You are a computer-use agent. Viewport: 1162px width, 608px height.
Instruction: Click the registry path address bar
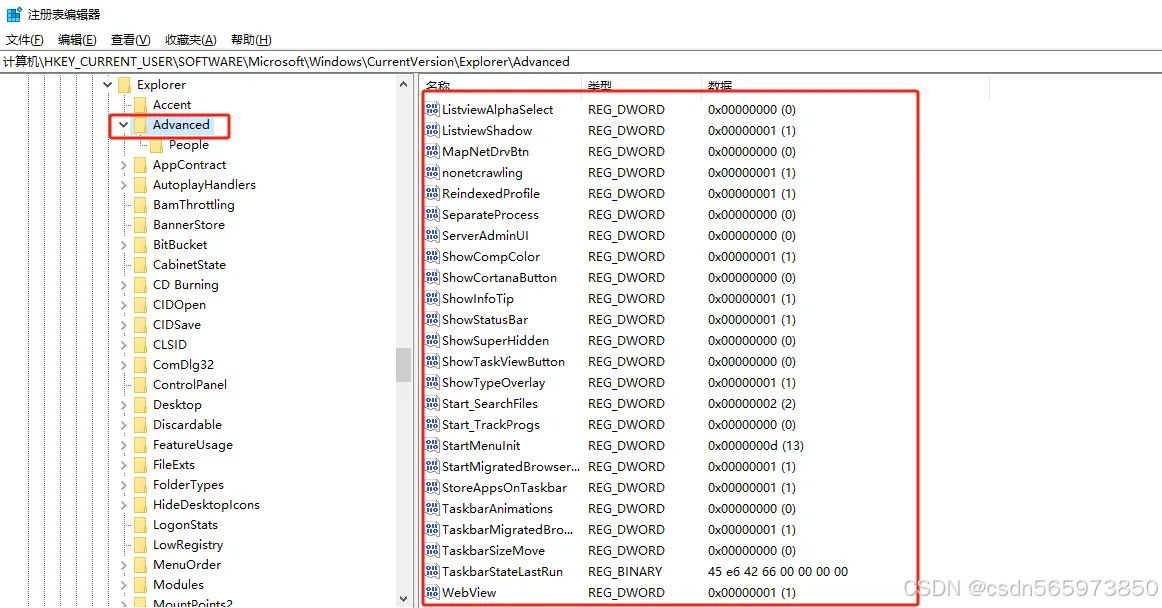coord(581,62)
